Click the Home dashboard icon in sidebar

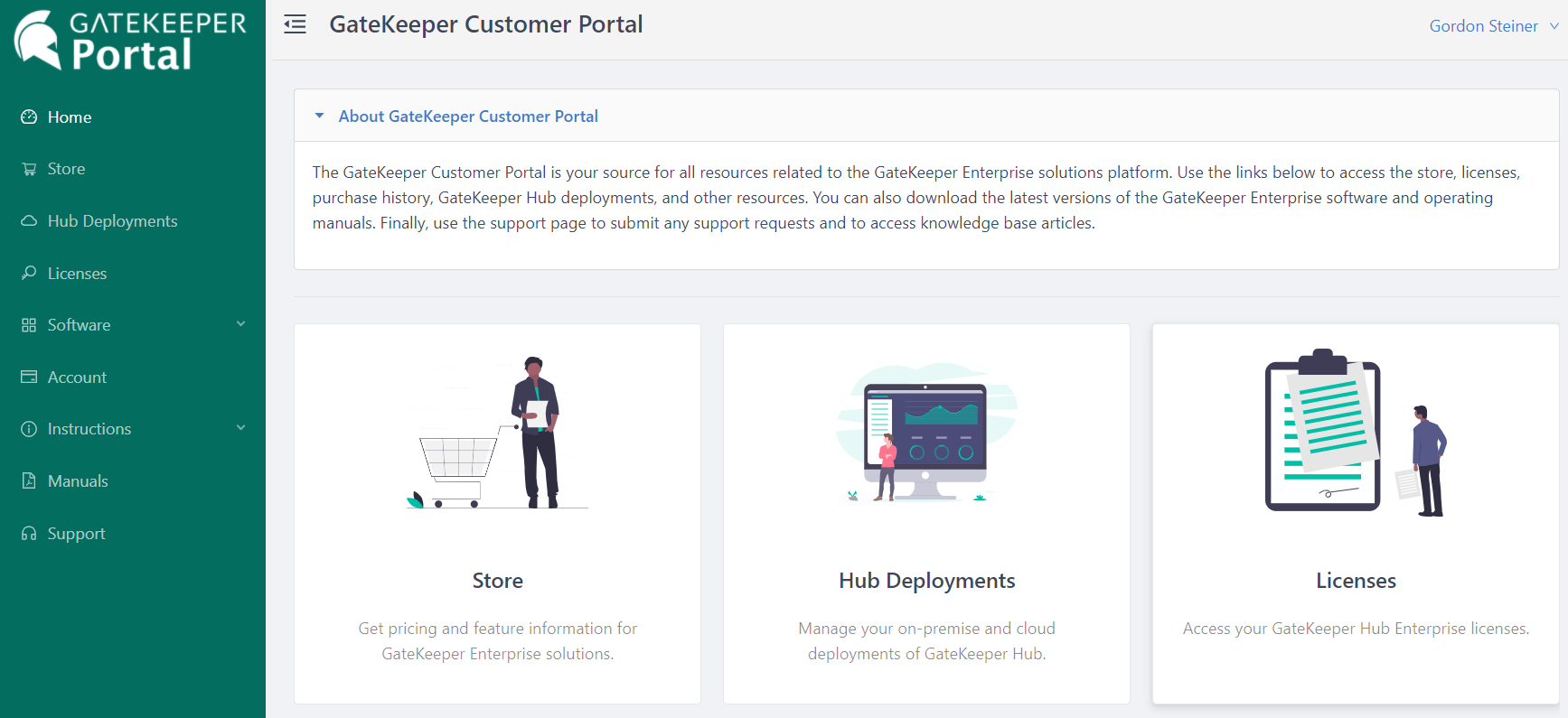click(x=29, y=117)
